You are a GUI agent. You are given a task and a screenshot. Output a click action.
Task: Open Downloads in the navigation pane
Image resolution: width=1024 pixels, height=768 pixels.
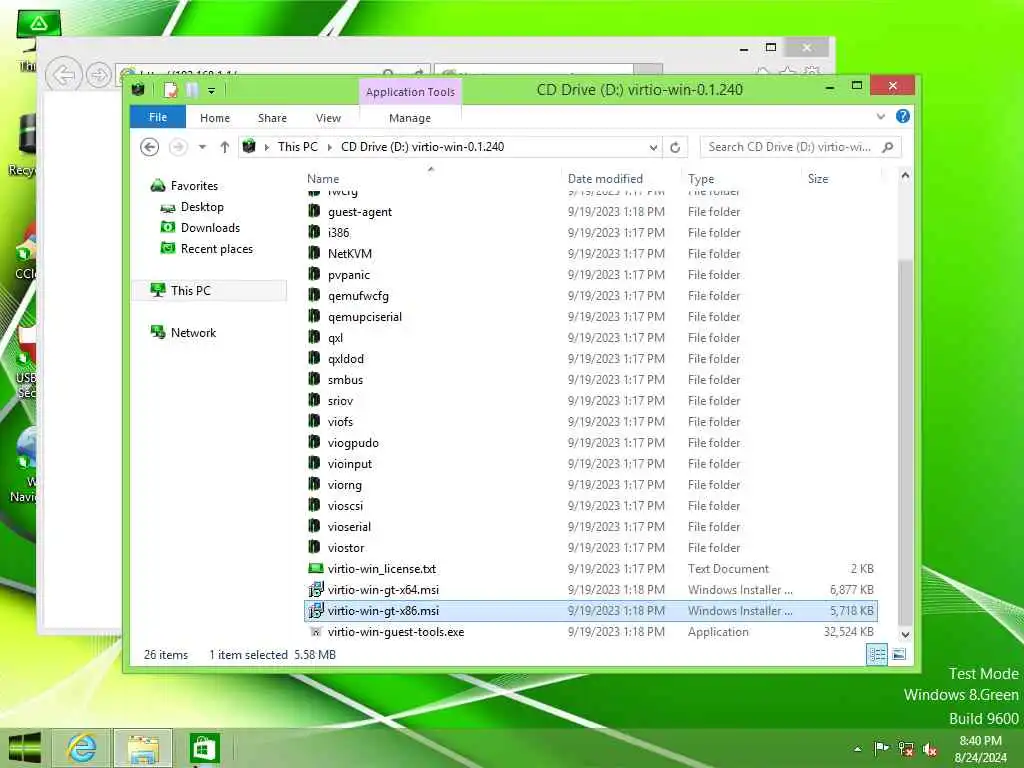click(210, 227)
